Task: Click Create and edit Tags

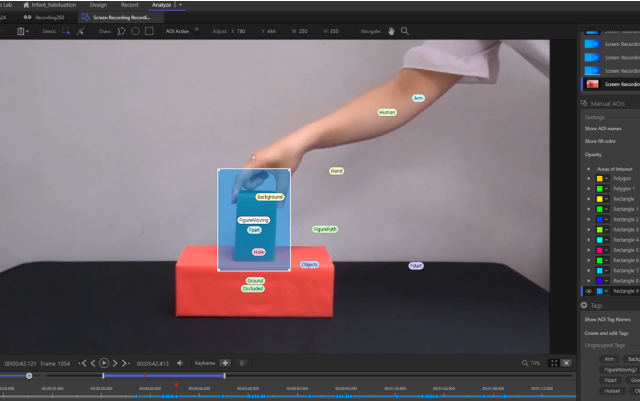Action: click(606, 333)
